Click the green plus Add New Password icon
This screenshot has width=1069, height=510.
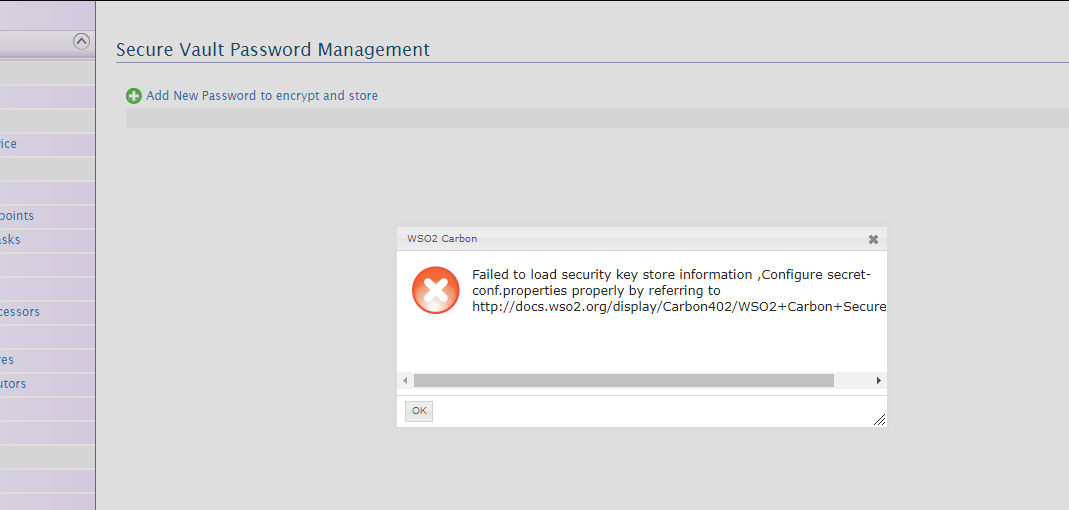133,96
